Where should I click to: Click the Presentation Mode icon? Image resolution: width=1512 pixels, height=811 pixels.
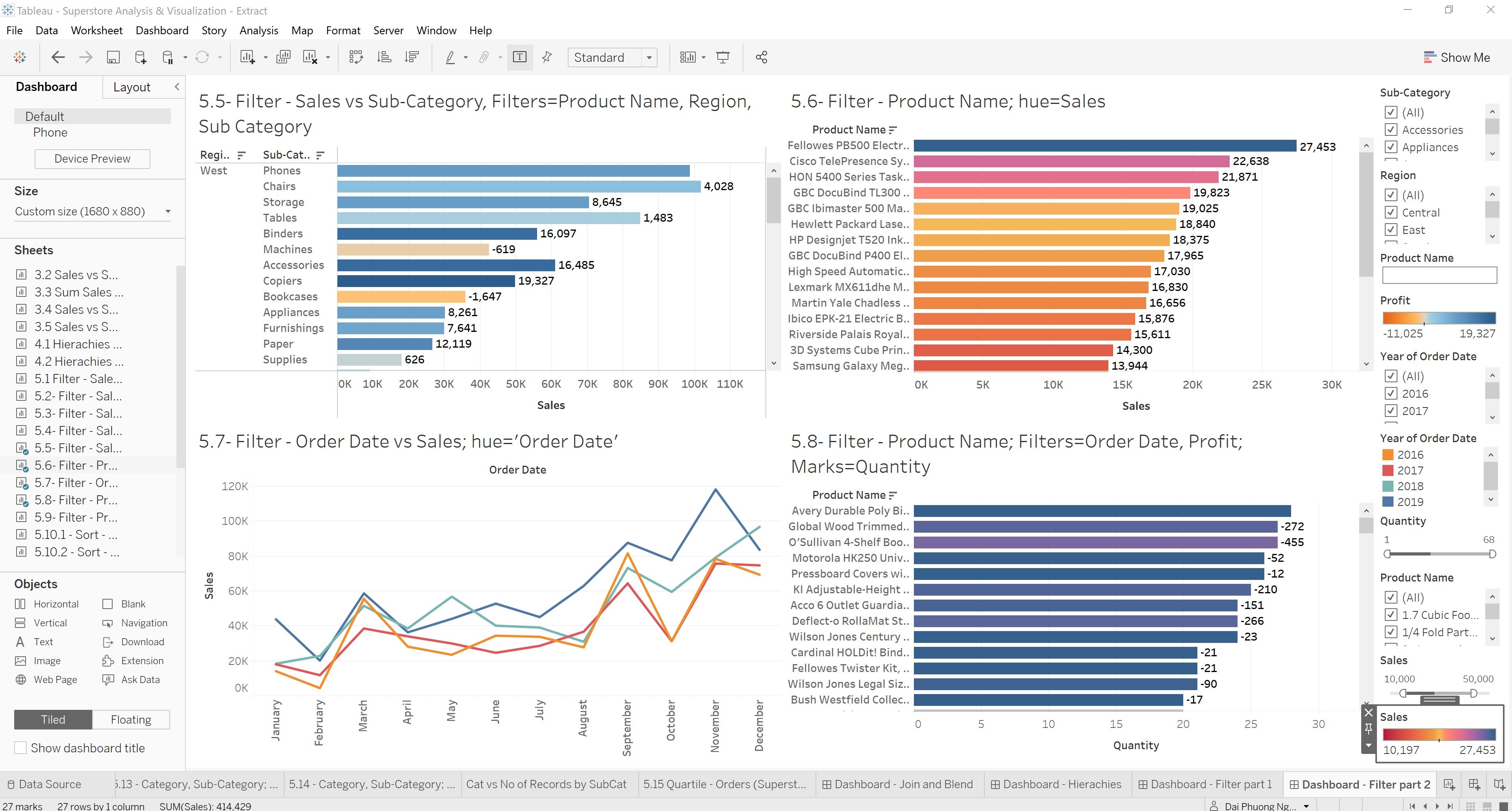click(723, 57)
